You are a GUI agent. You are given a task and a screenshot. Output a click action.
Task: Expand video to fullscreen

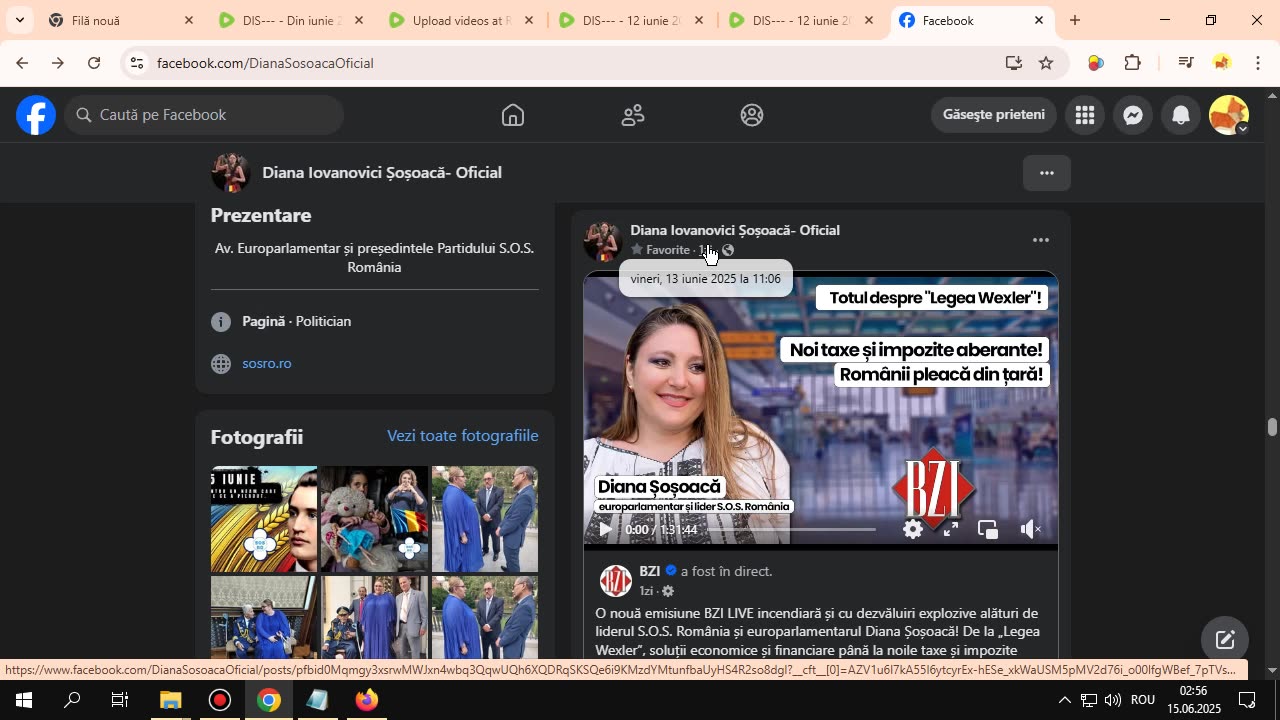point(951,530)
